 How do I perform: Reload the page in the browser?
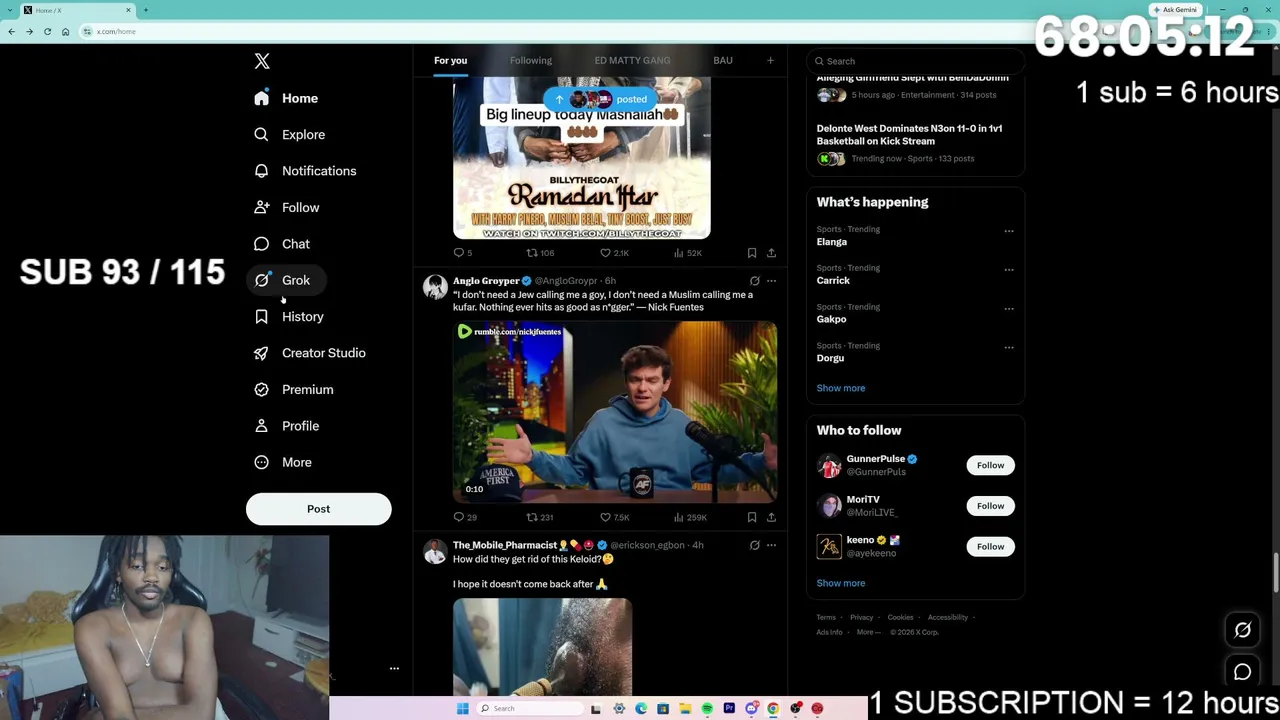coord(47,32)
